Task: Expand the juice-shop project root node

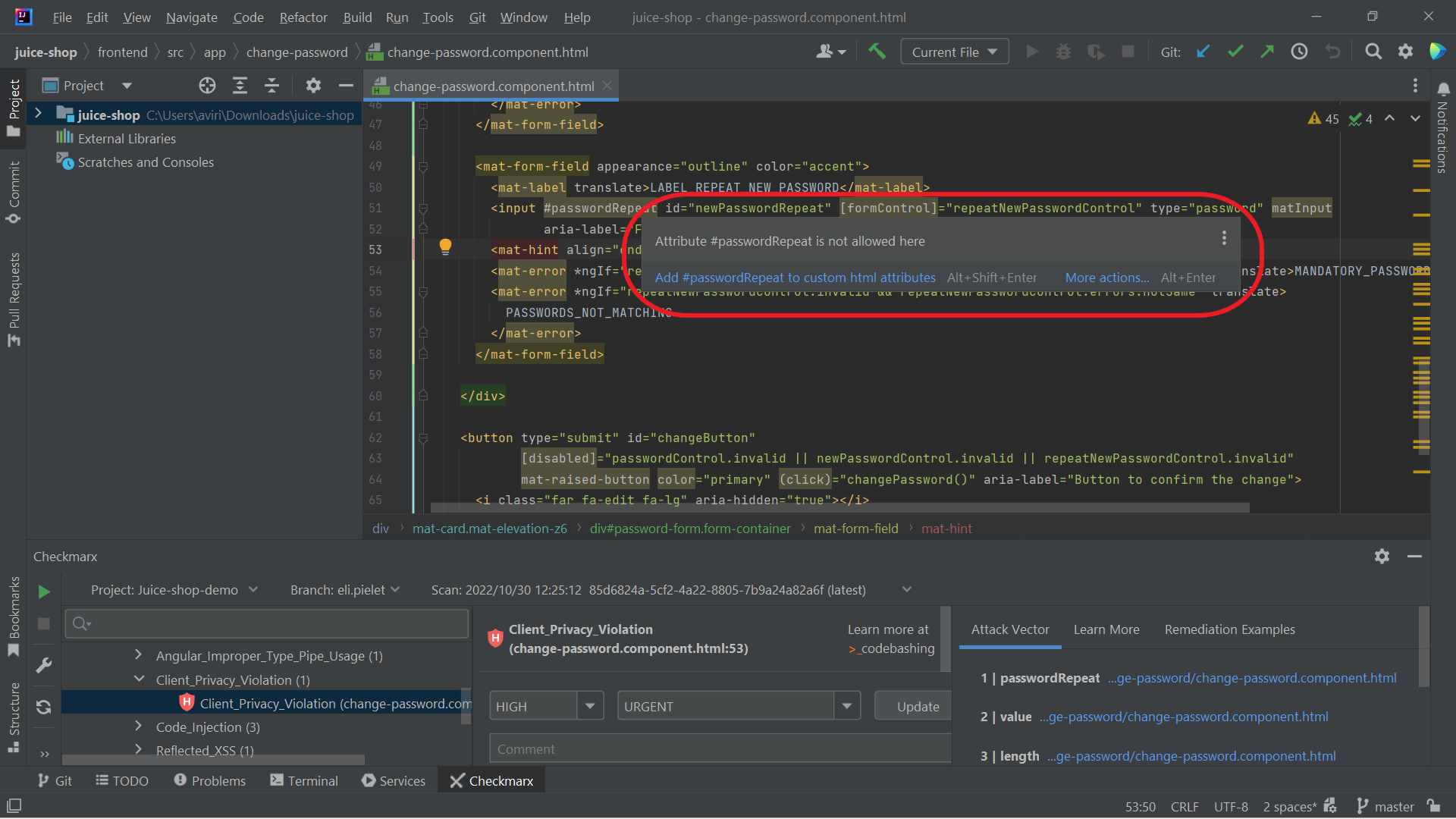Action: (x=38, y=115)
